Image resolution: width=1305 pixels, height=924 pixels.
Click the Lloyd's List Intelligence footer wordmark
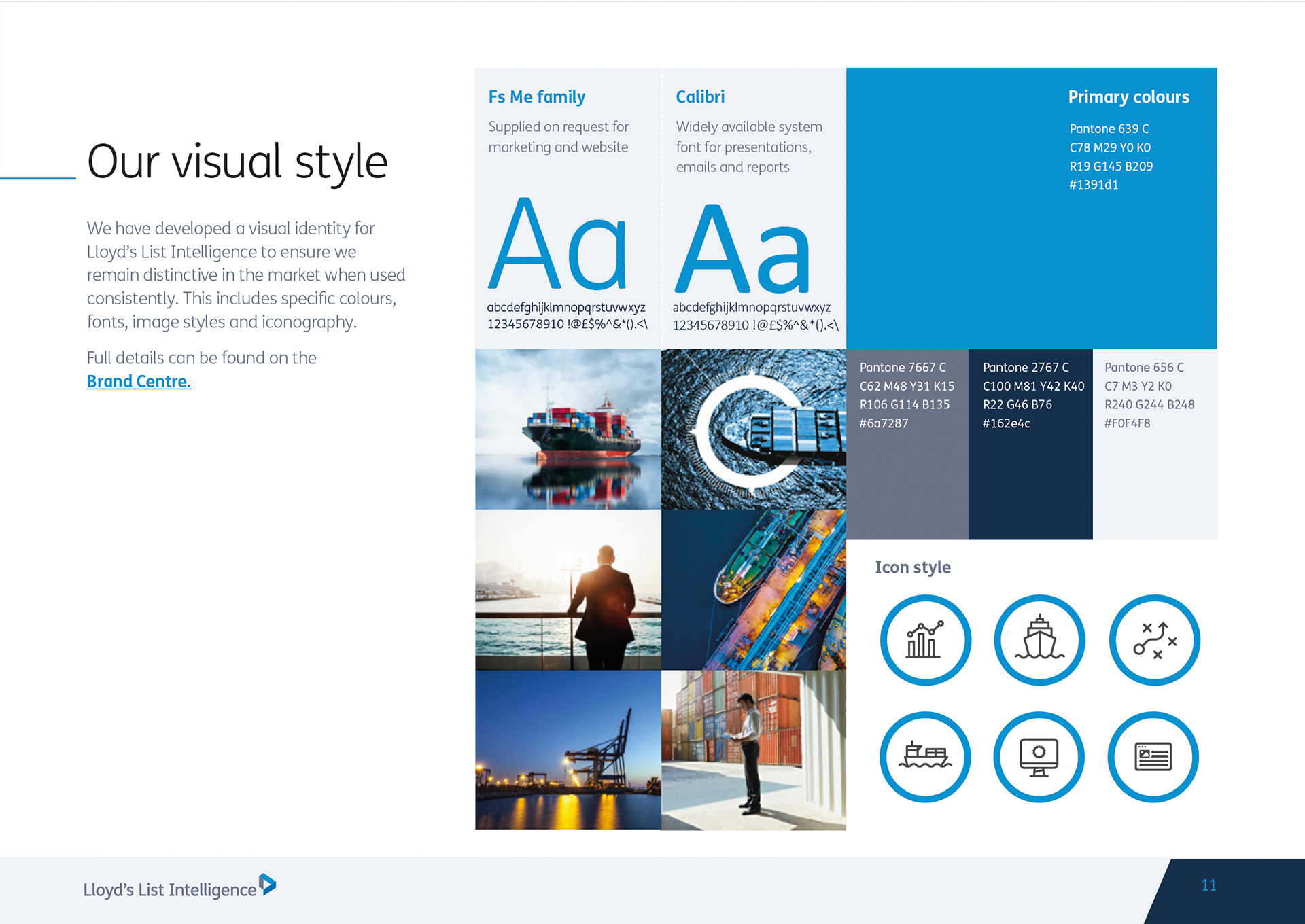[x=169, y=890]
